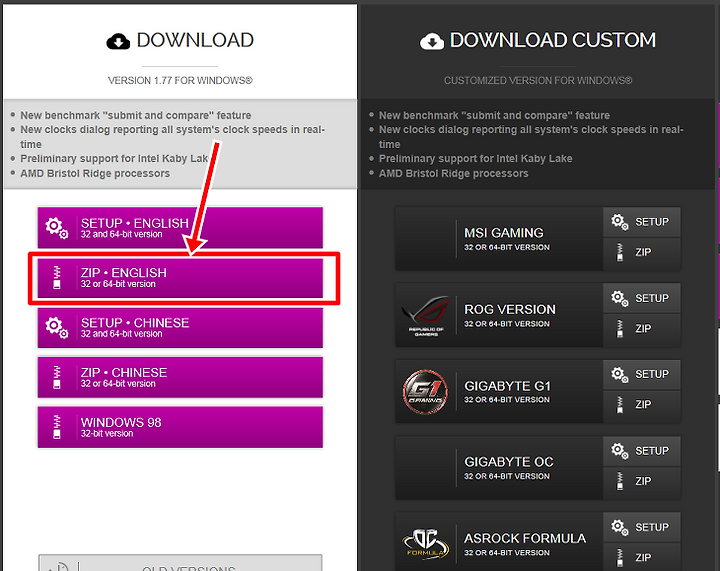Screen dimensions: 720x571
Task: Click the Republic of Gamers logo
Action: point(426,316)
